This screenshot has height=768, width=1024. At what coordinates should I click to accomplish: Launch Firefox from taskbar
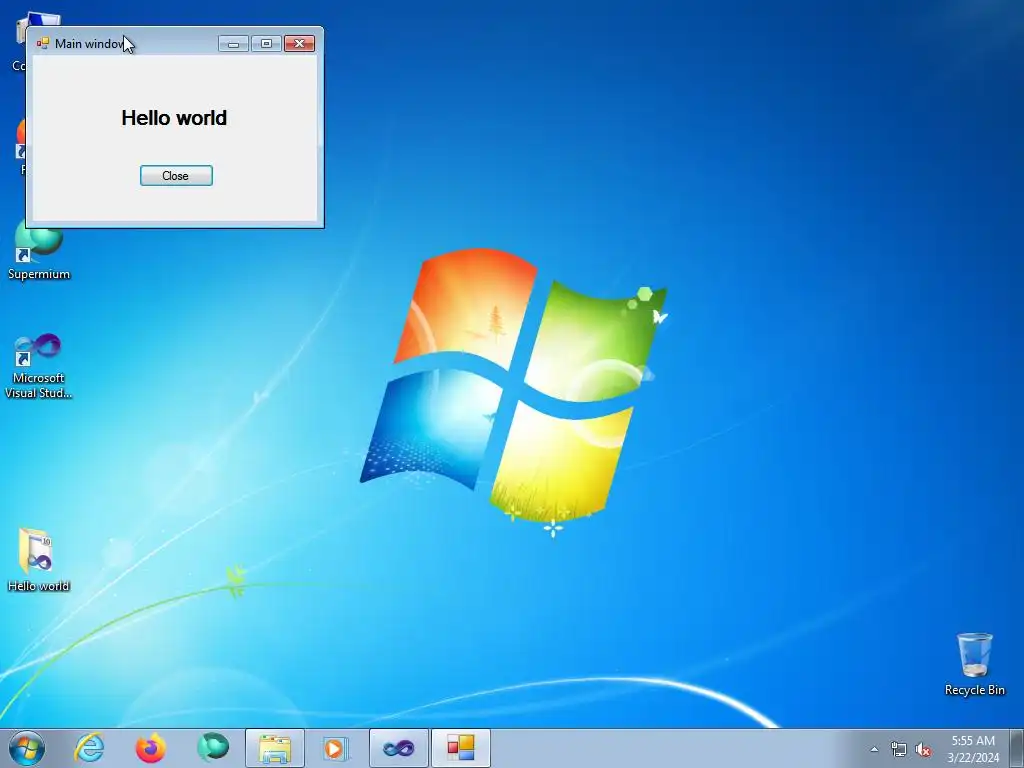pos(150,748)
